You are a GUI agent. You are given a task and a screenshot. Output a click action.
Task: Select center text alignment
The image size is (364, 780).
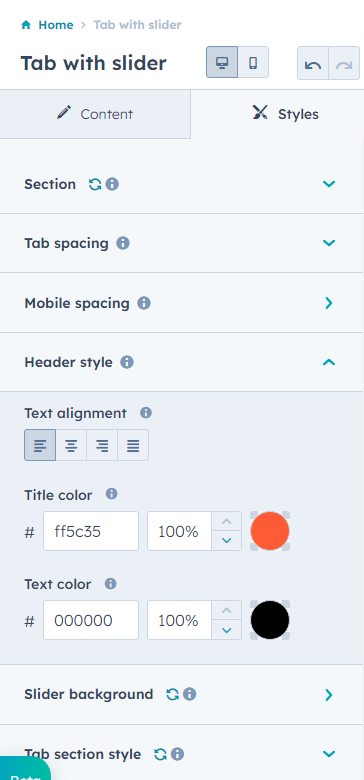point(71,445)
